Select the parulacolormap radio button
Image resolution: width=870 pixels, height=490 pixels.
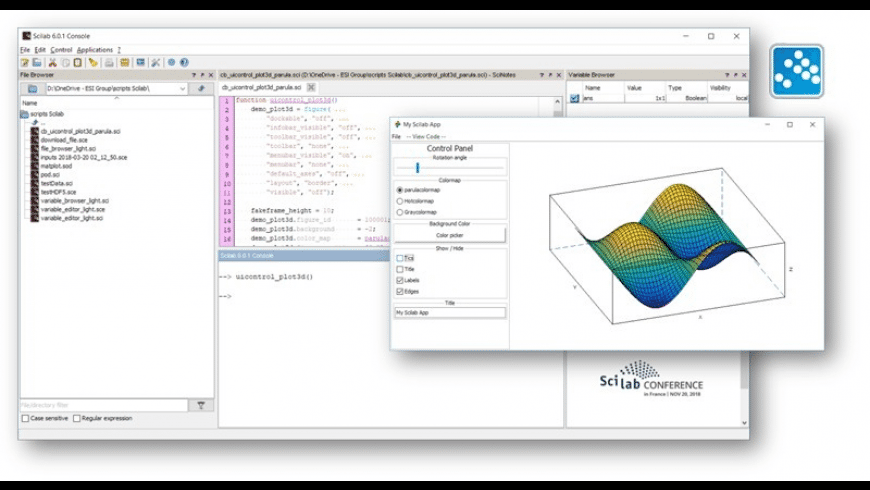(x=399, y=190)
